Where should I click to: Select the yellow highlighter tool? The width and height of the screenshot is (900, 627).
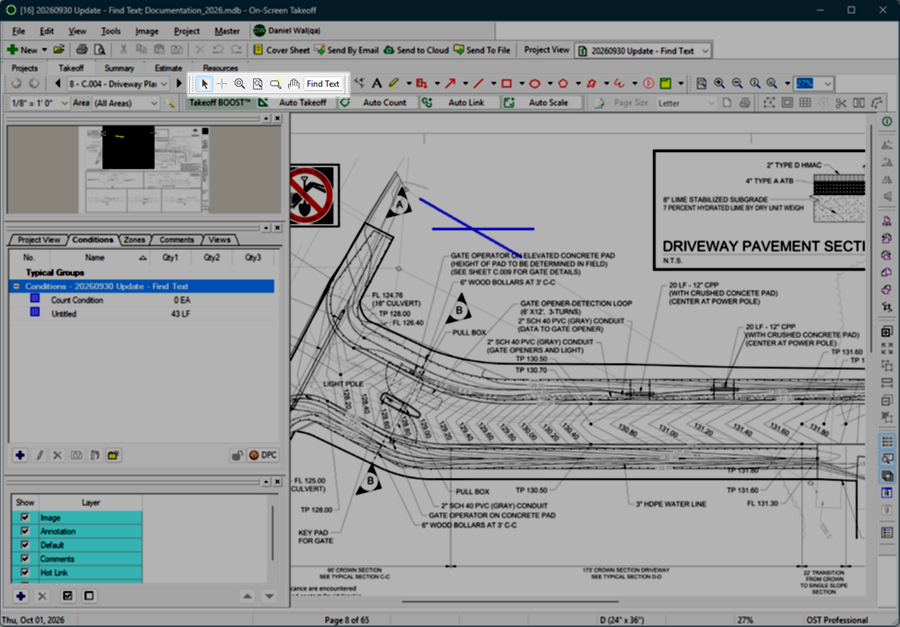(394, 84)
